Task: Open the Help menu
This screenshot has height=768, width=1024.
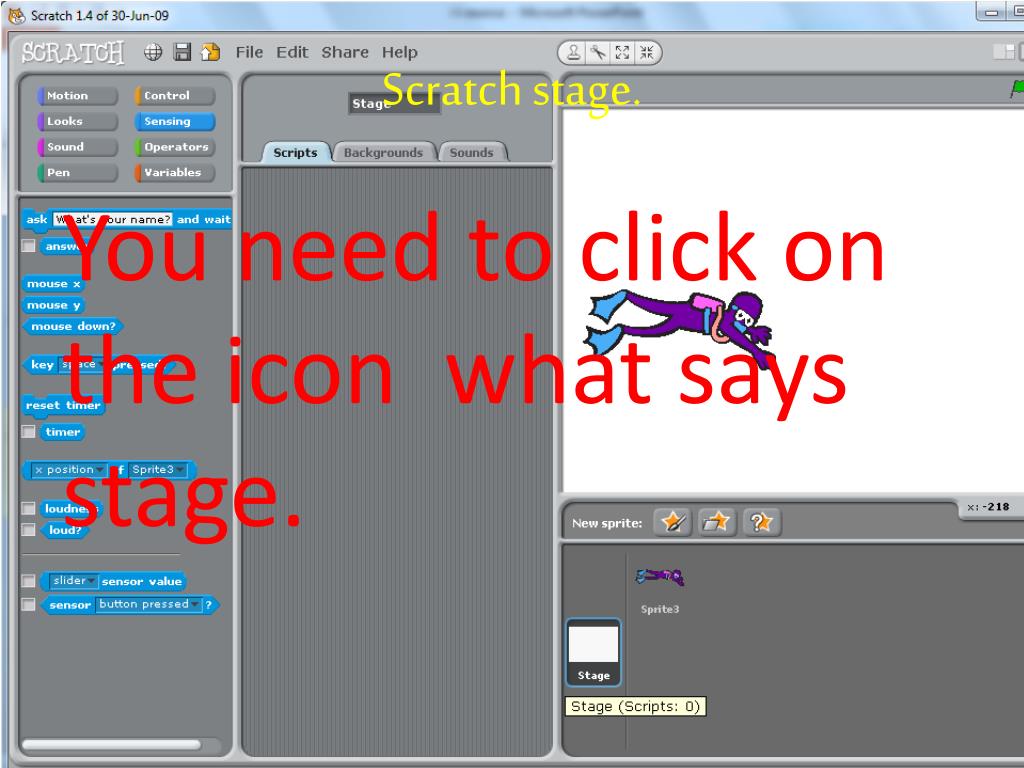Action: [x=400, y=52]
